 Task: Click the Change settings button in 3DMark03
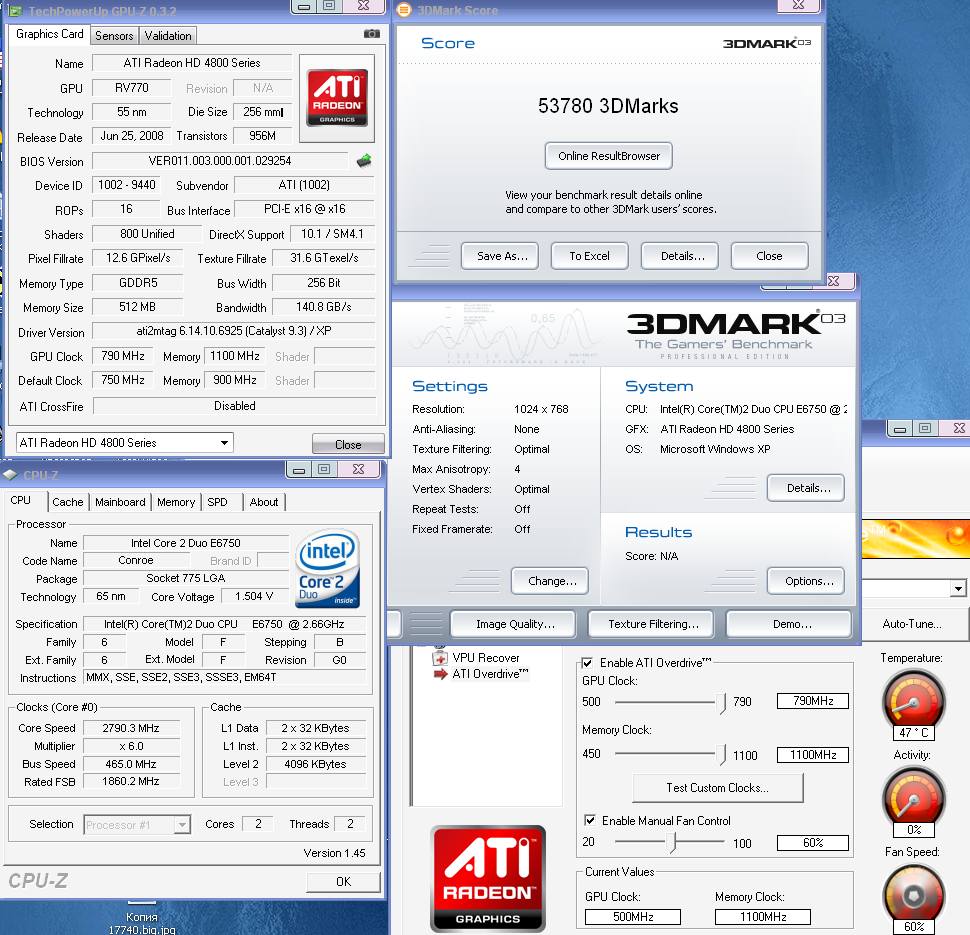[x=550, y=581]
